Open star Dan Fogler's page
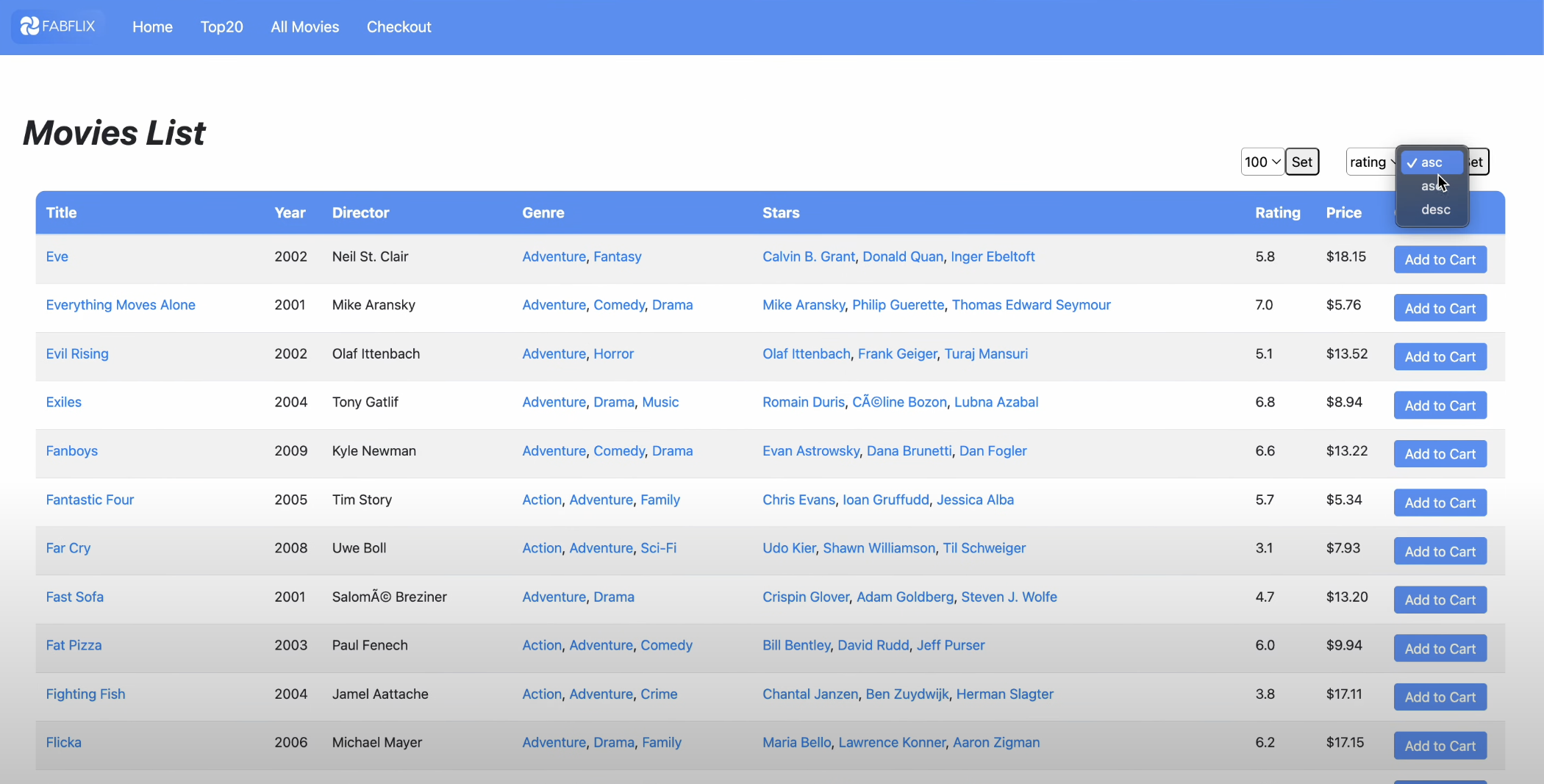 tap(993, 450)
